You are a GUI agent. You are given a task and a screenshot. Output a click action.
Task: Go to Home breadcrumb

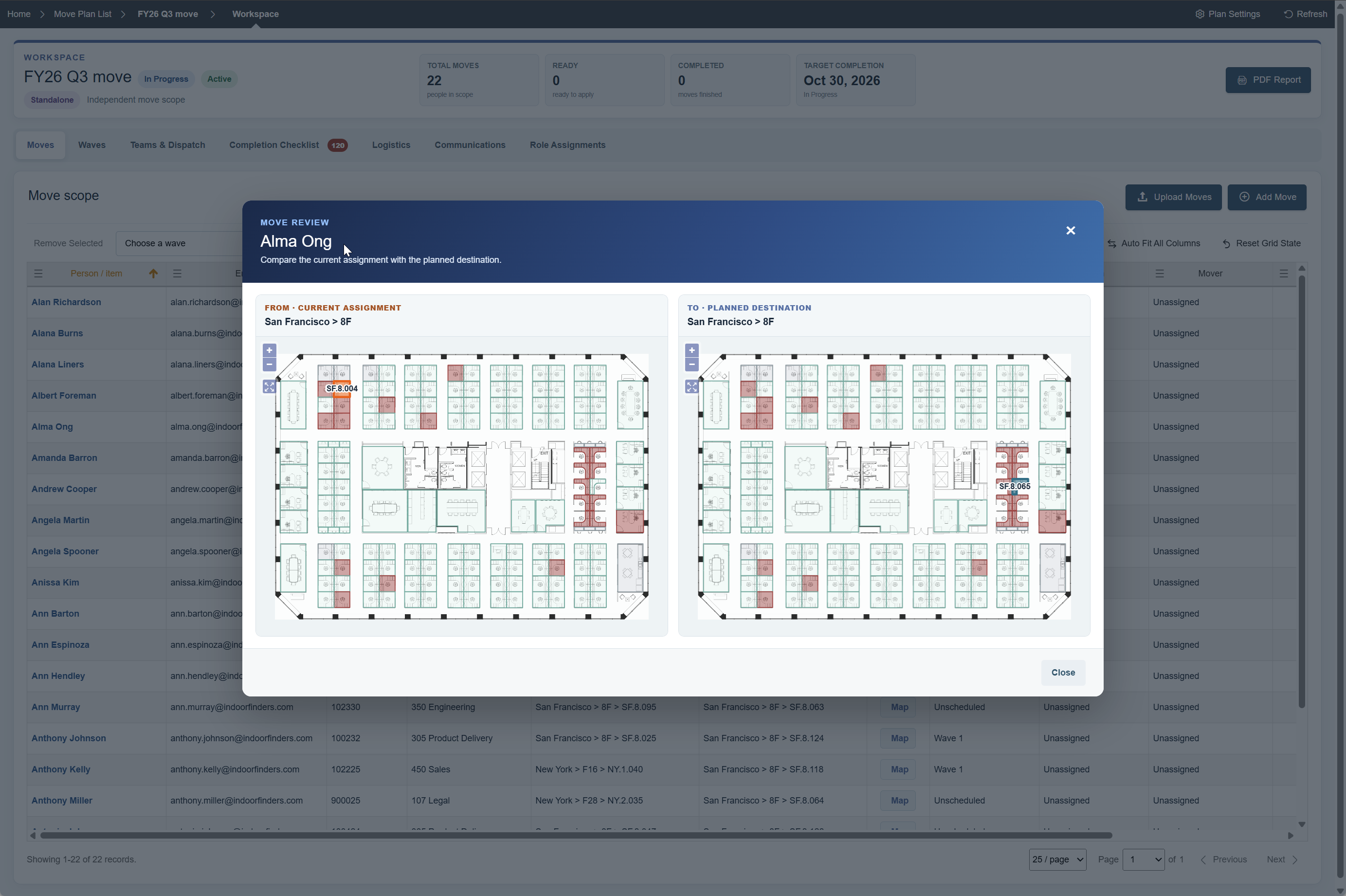(19, 14)
